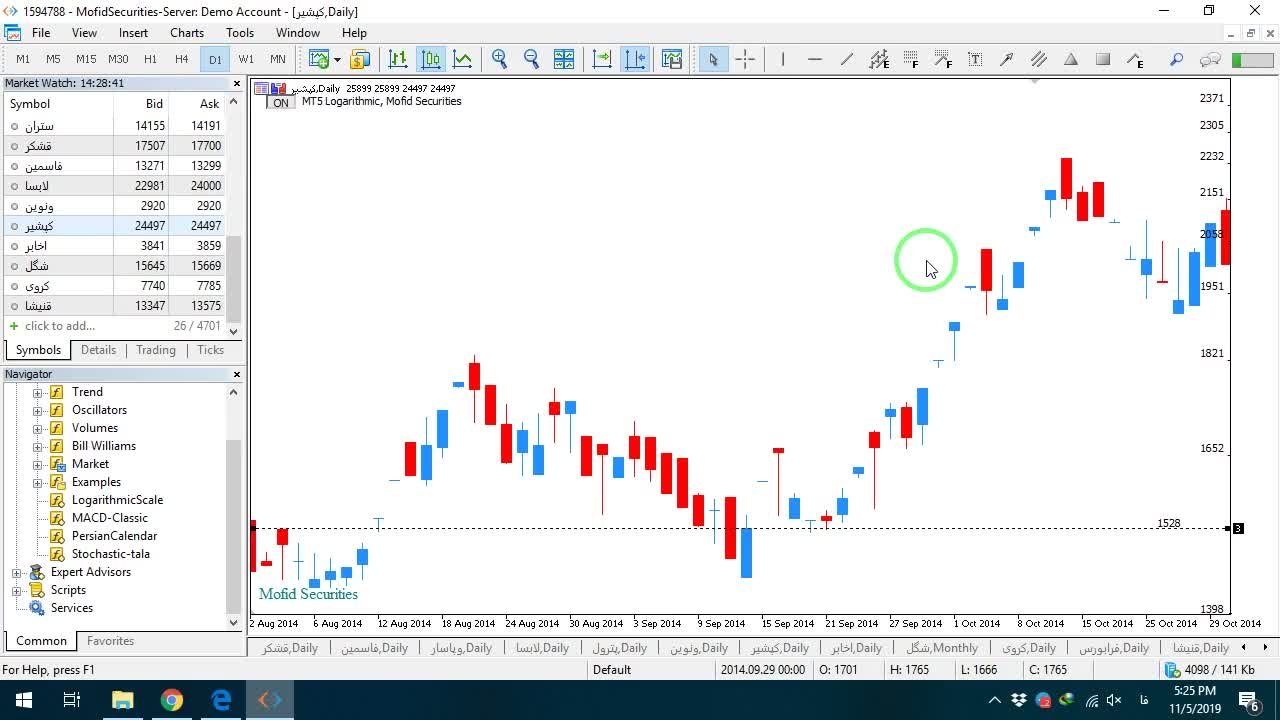Pick the horizontal line drawing tool
Screen dimensions: 1280x720
pyautogui.click(x=815, y=59)
